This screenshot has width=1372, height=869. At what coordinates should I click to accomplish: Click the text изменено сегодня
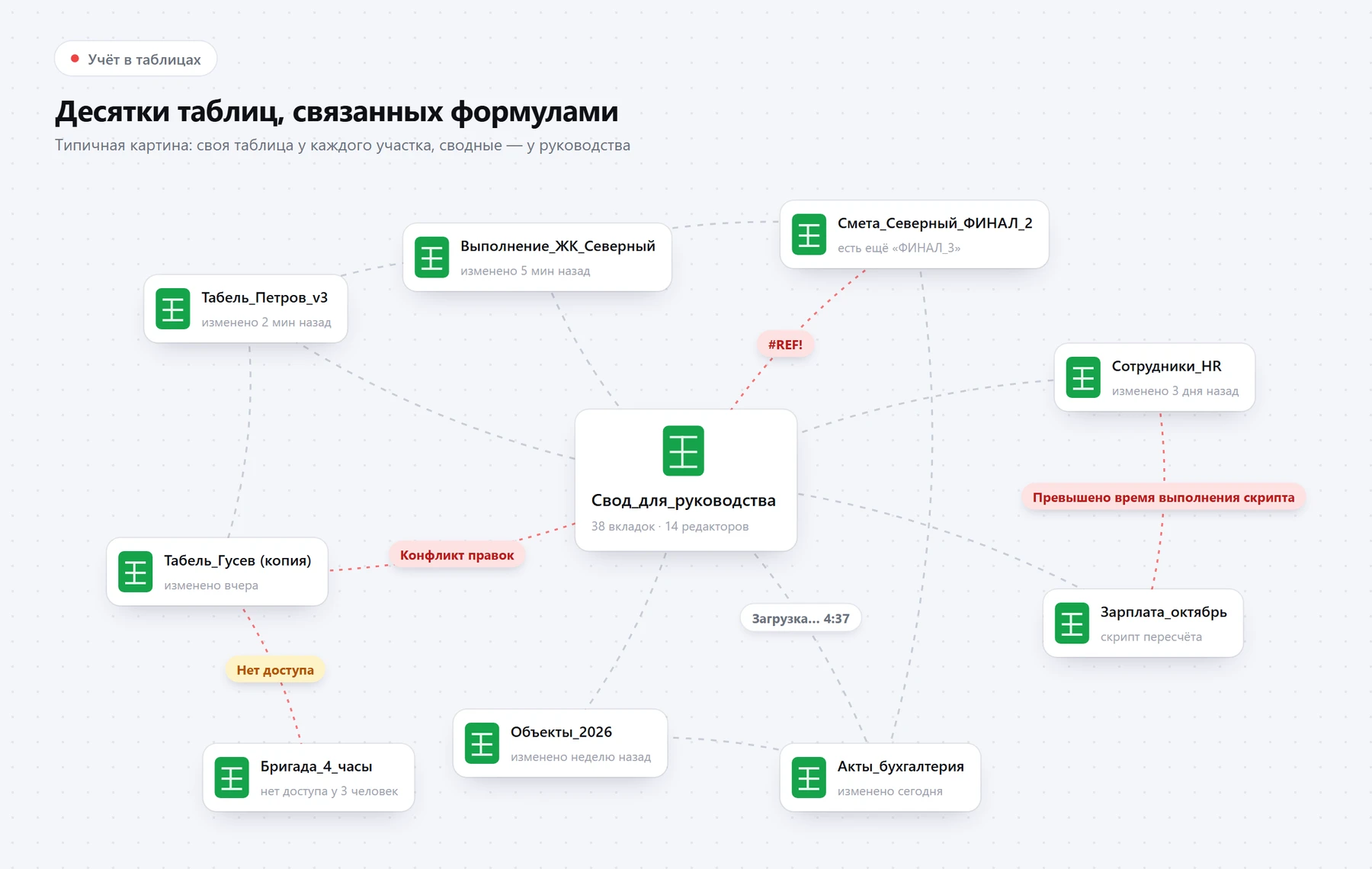[890, 791]
